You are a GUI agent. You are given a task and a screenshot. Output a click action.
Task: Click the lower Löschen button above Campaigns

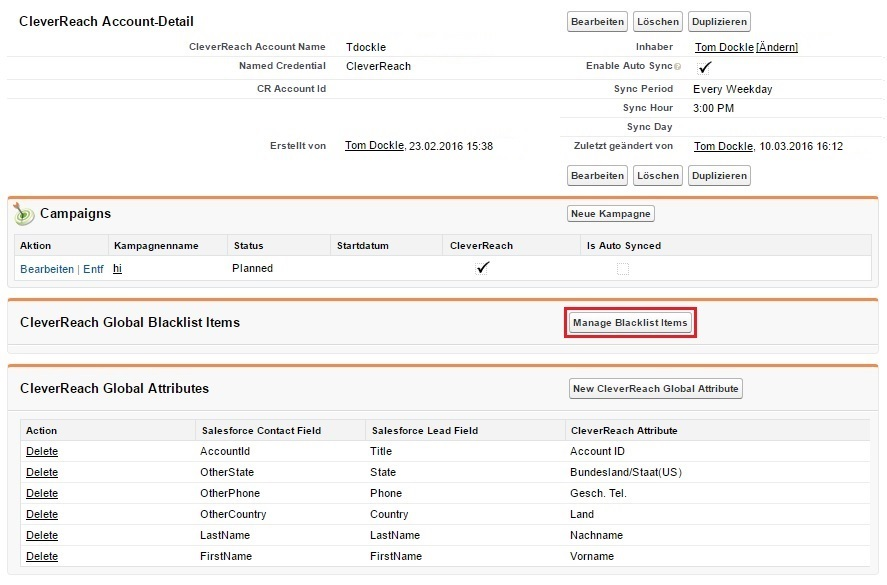tap(658, 175)
